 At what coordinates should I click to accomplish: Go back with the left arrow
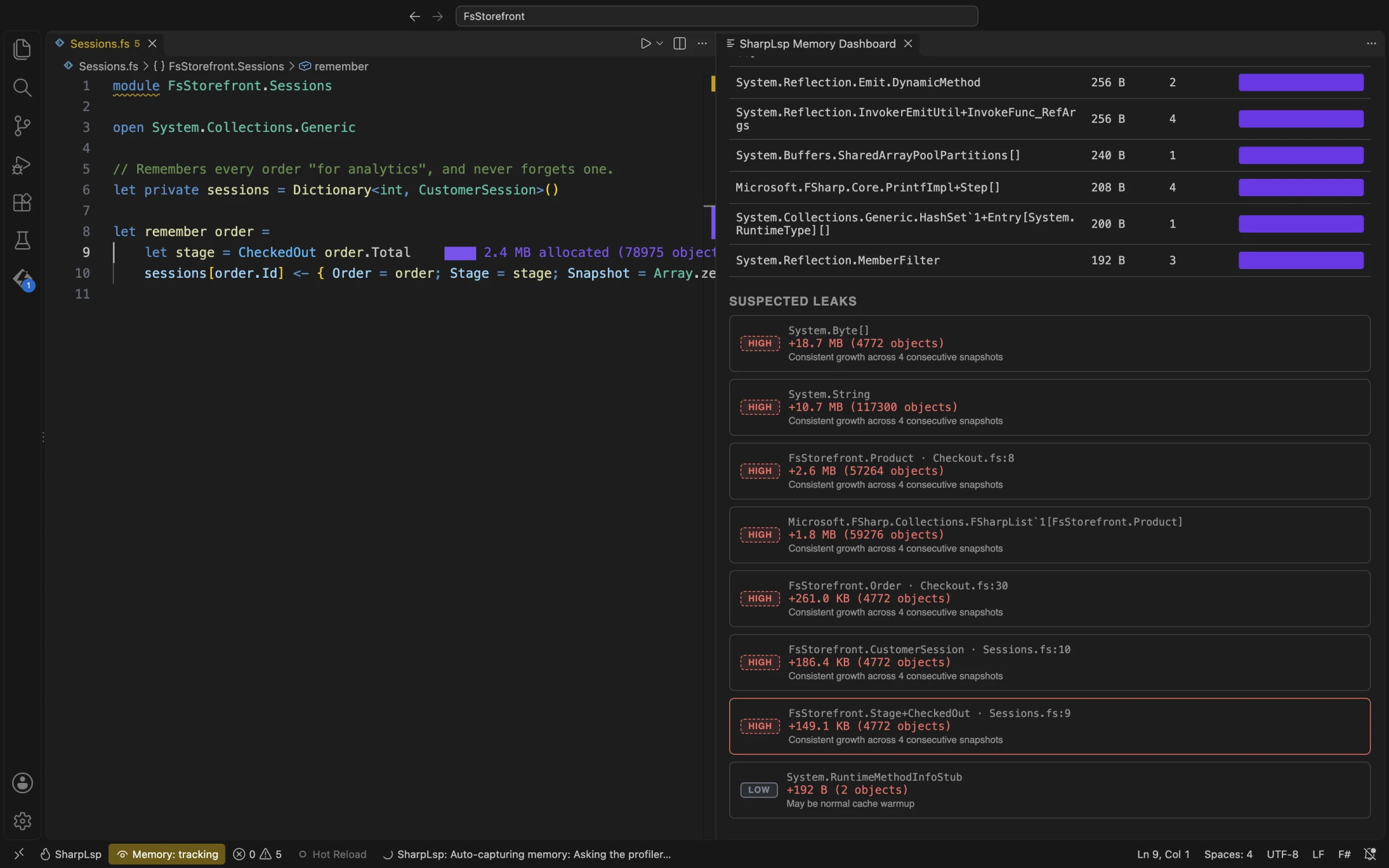tap(414, 16)
